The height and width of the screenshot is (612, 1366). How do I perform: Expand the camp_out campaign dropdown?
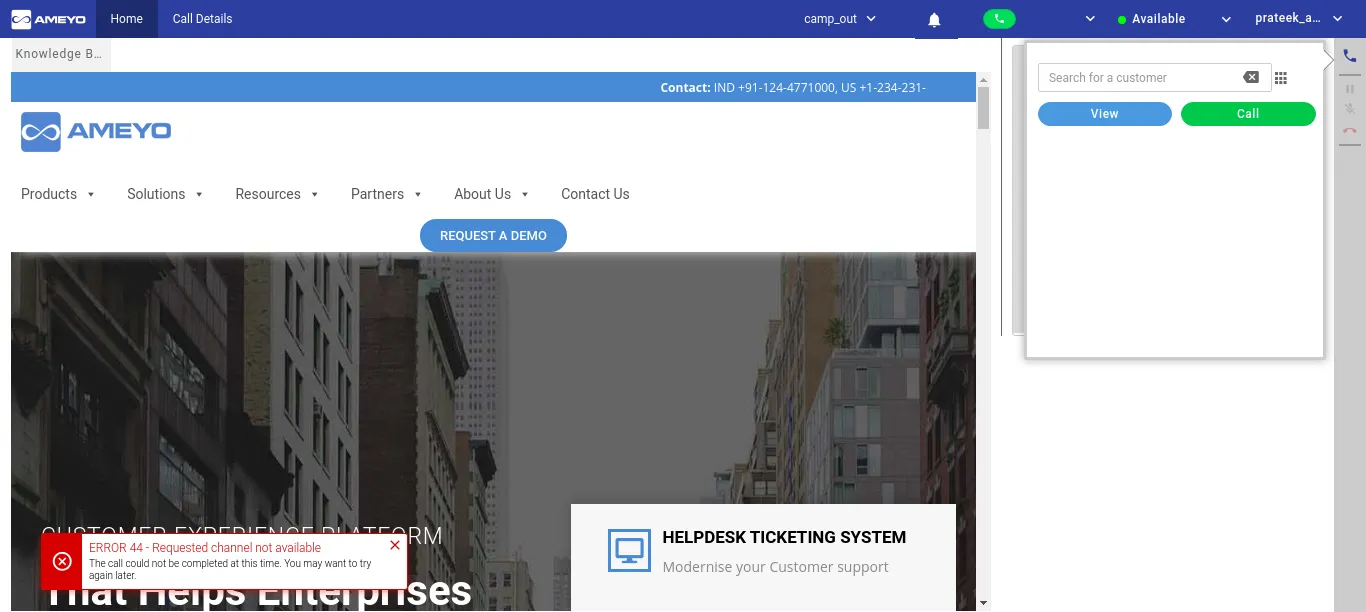click(870, 19)
